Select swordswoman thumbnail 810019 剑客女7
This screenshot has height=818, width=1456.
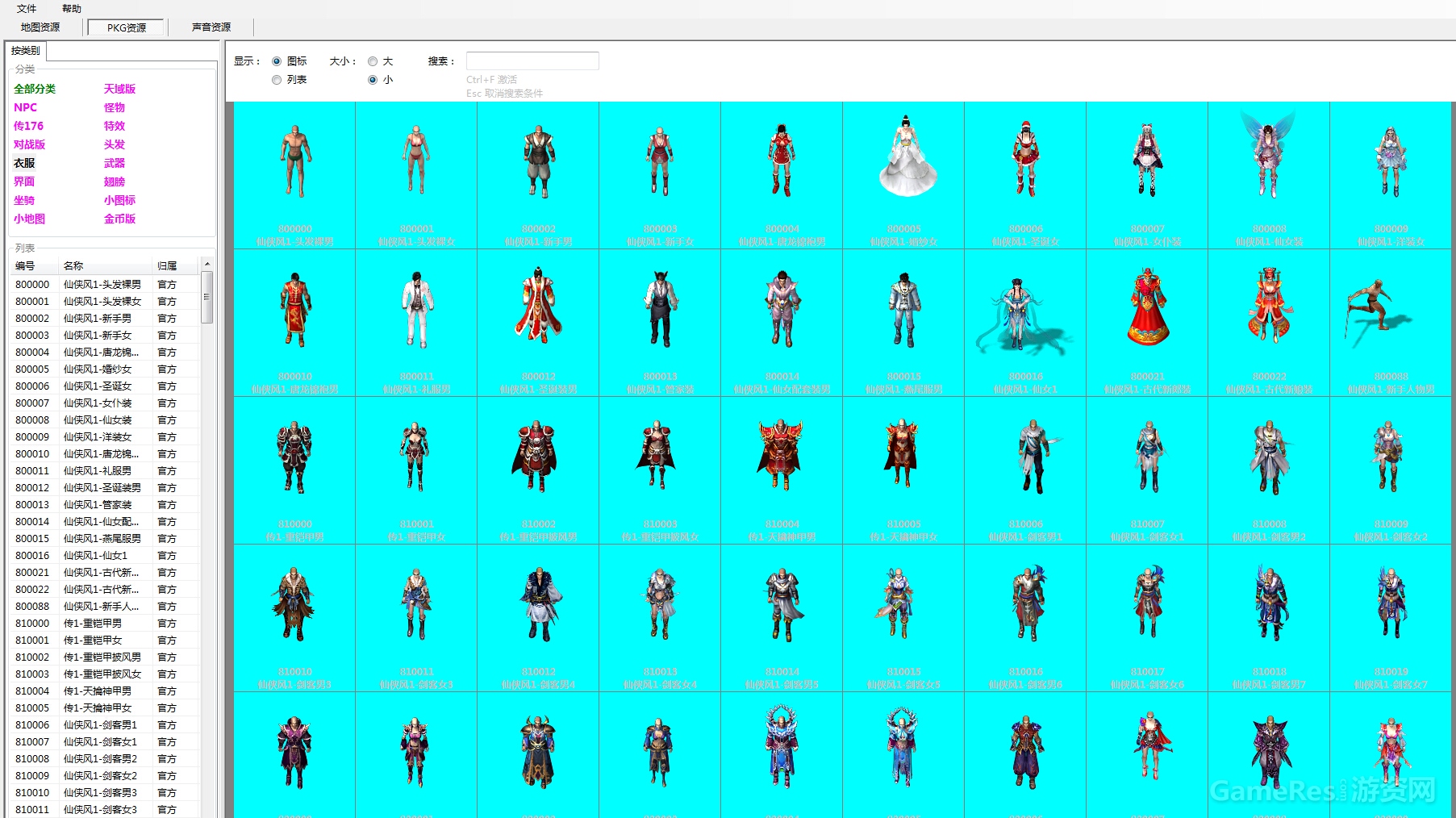[x=1391, y=618]
